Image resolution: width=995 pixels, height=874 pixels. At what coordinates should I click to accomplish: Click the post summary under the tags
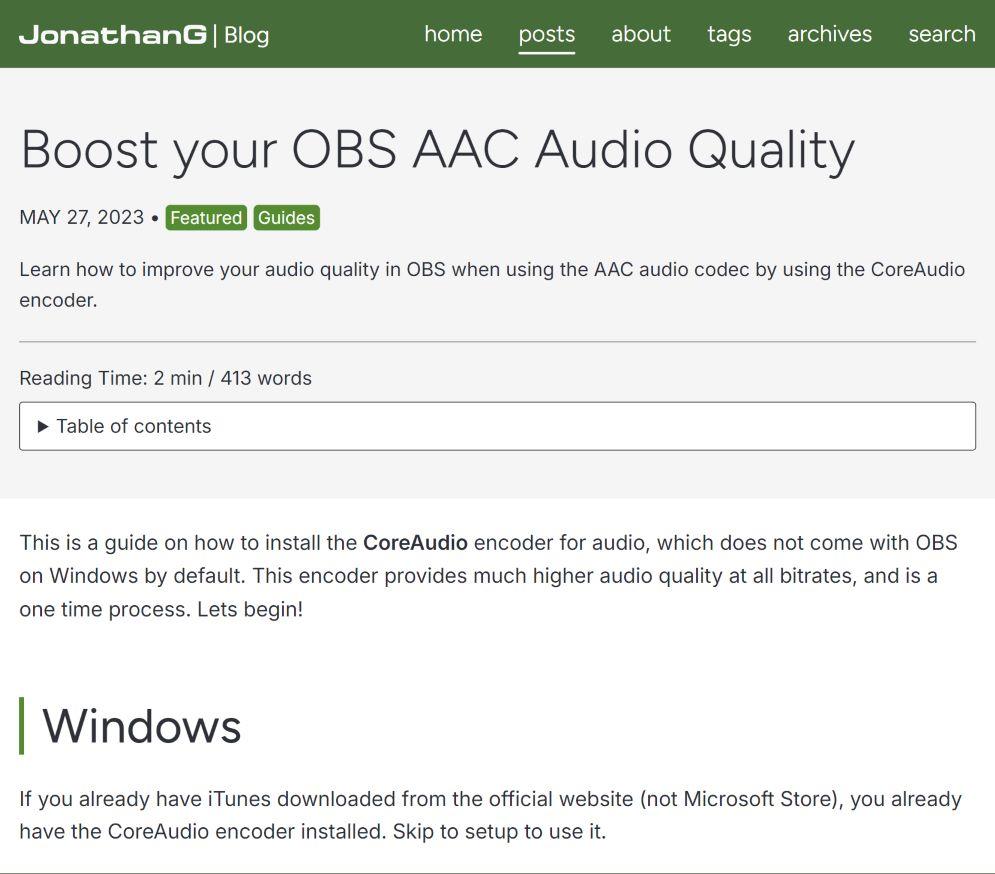[x=491, y=284]
